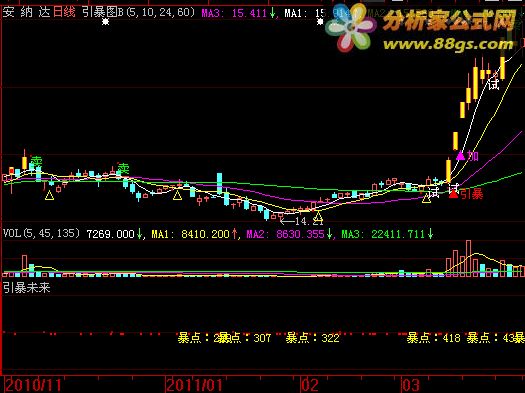
Task: Click the large cyan candle in January 2011
Action: click(x=220, y=183)
